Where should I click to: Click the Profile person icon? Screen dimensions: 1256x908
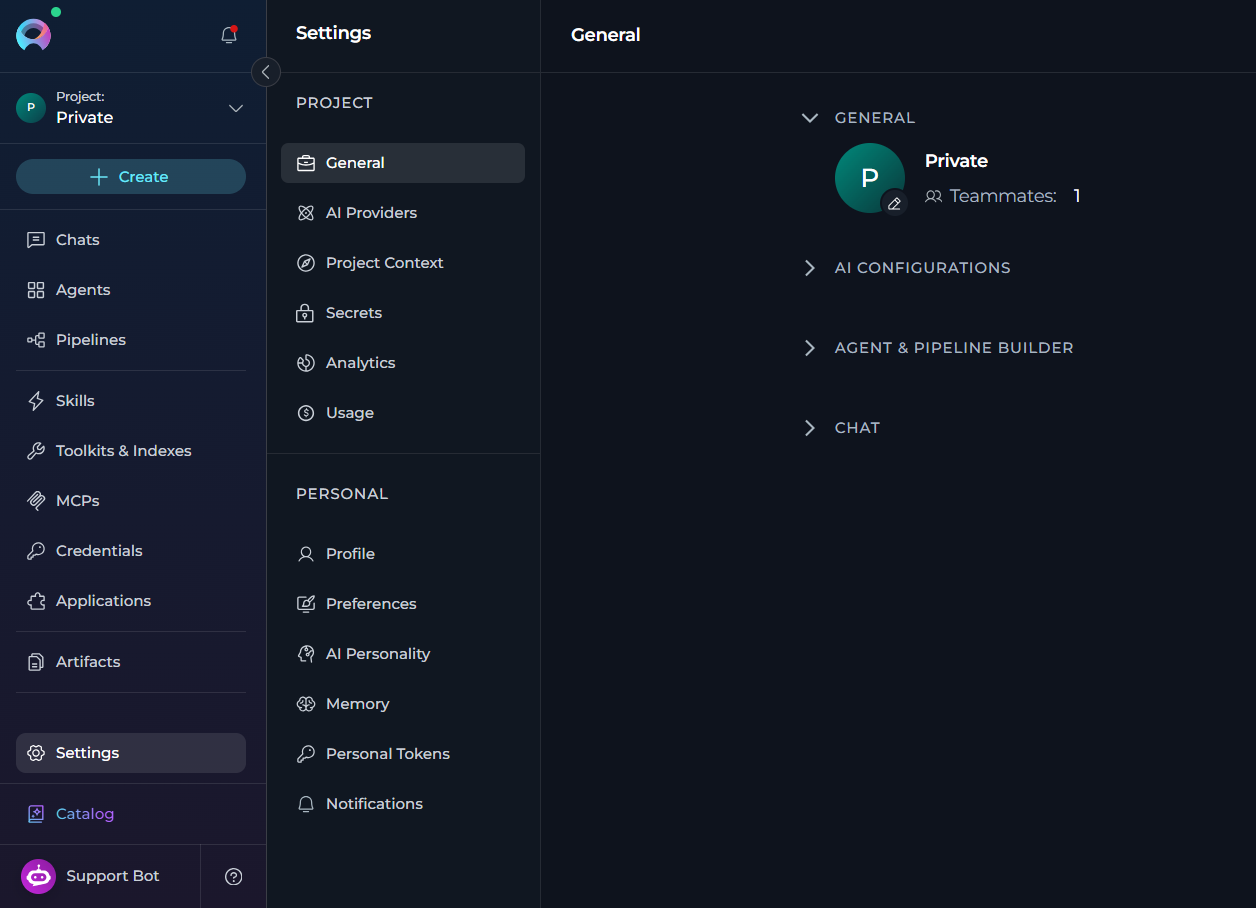(306, 554)
